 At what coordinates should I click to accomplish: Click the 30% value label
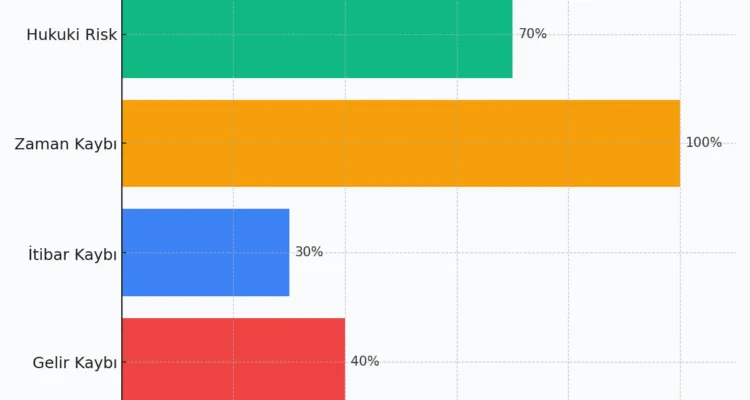tap(309, 252)
